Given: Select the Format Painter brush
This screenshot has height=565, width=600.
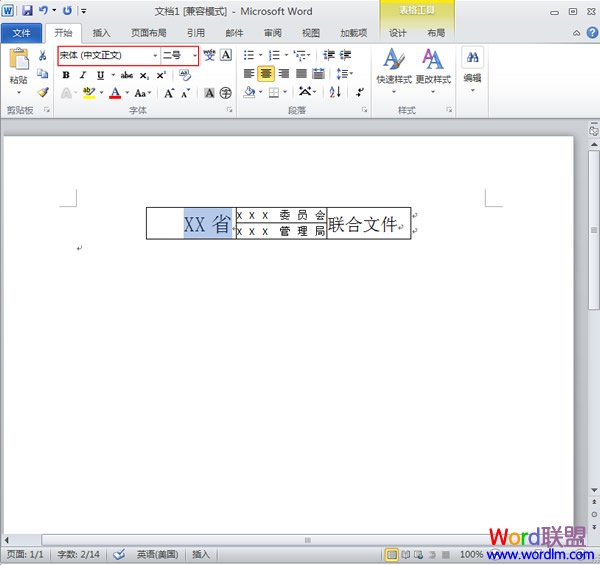Looking at the screenshot, I should tap(43, 92).
